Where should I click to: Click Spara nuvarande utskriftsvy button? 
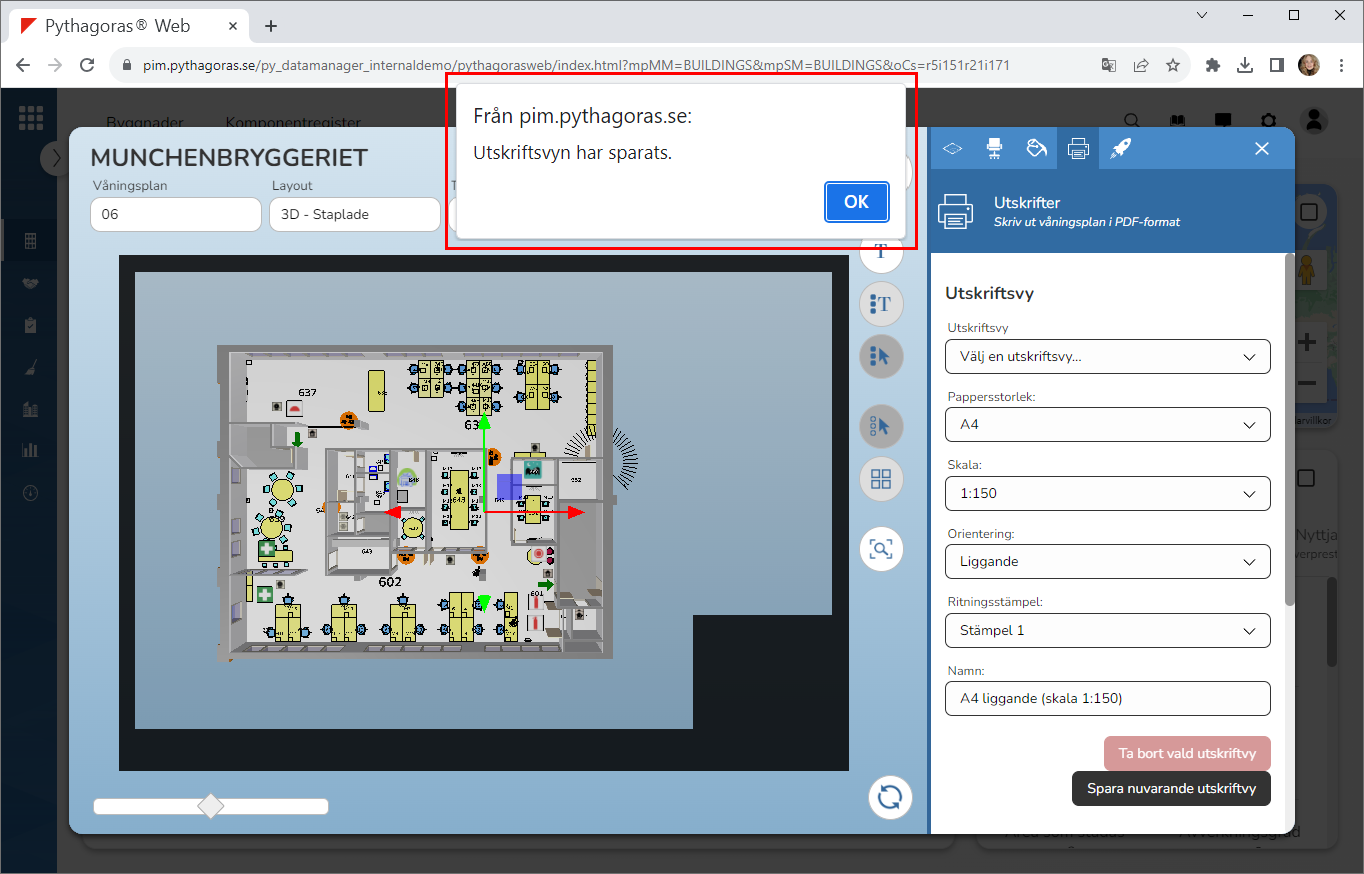coord(1170,788)
